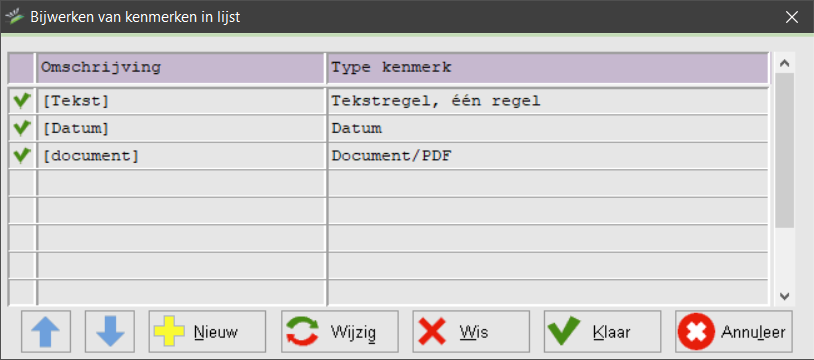The image size is (814, 360).
Task: Confirm changes with Klaar
Action: (x=602, y=331)
